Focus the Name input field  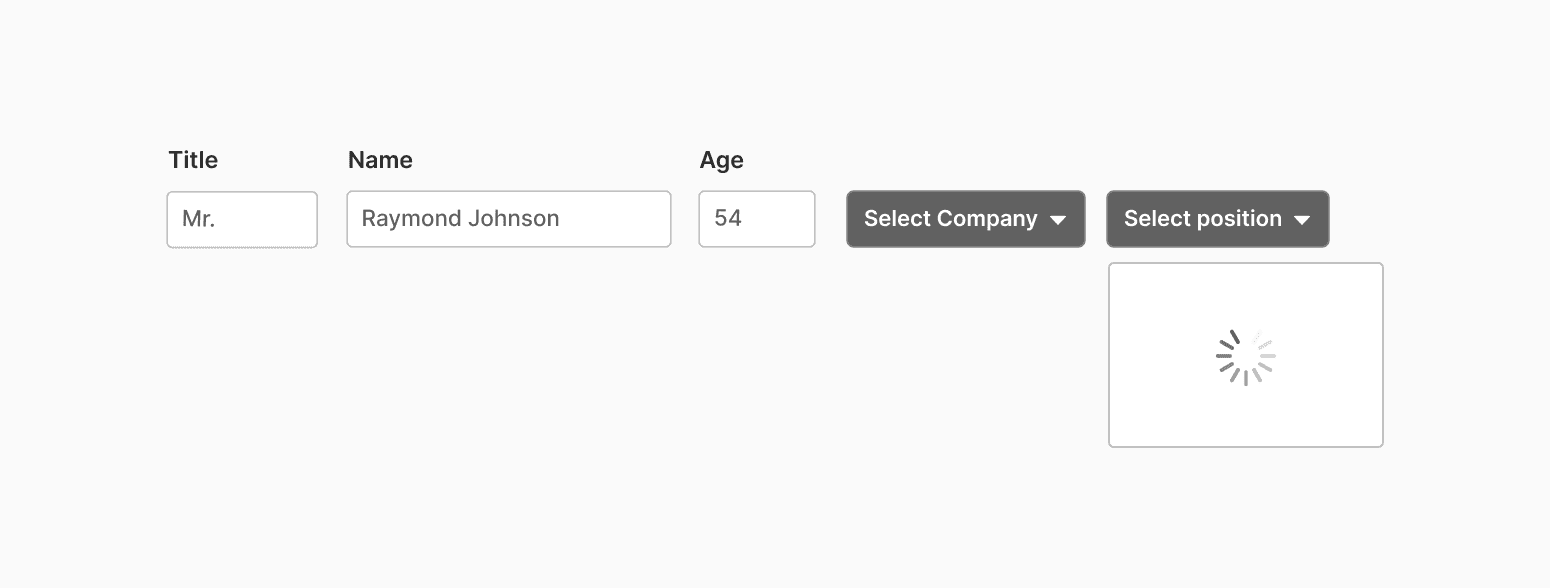[x=509, y=219]
